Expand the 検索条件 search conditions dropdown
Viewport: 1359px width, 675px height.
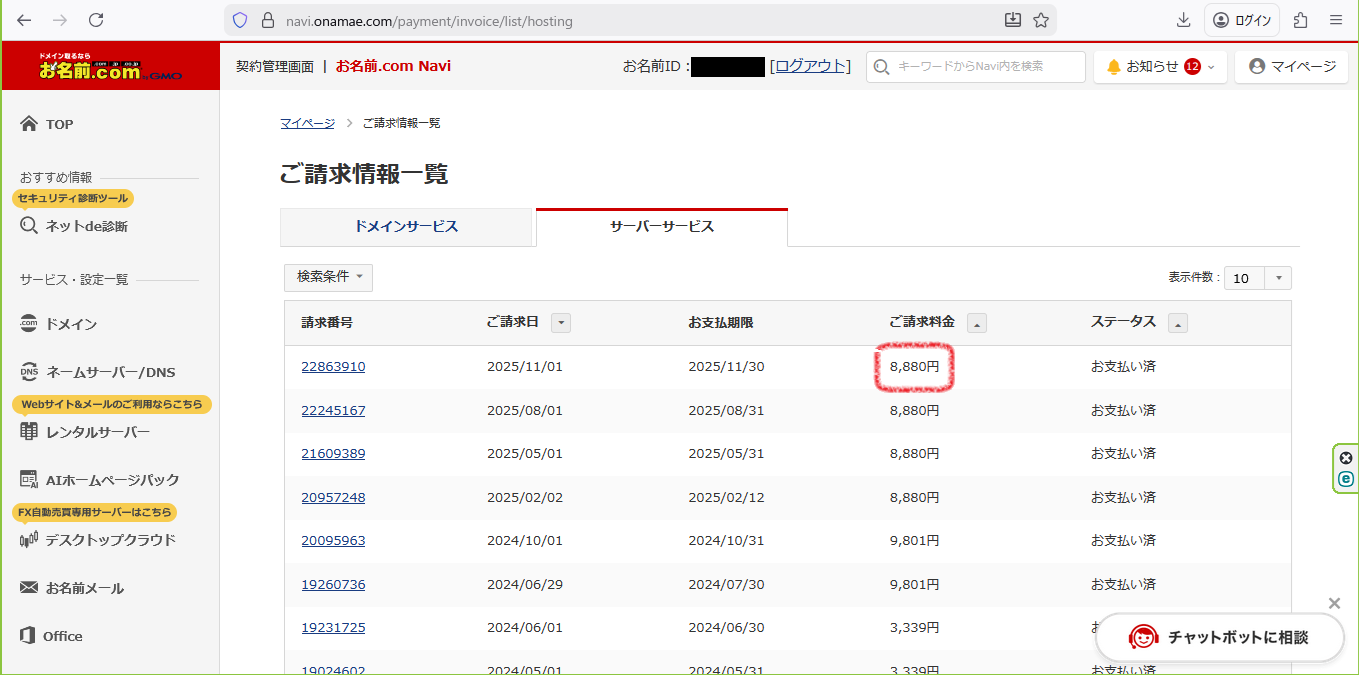[x=328, y=277]
